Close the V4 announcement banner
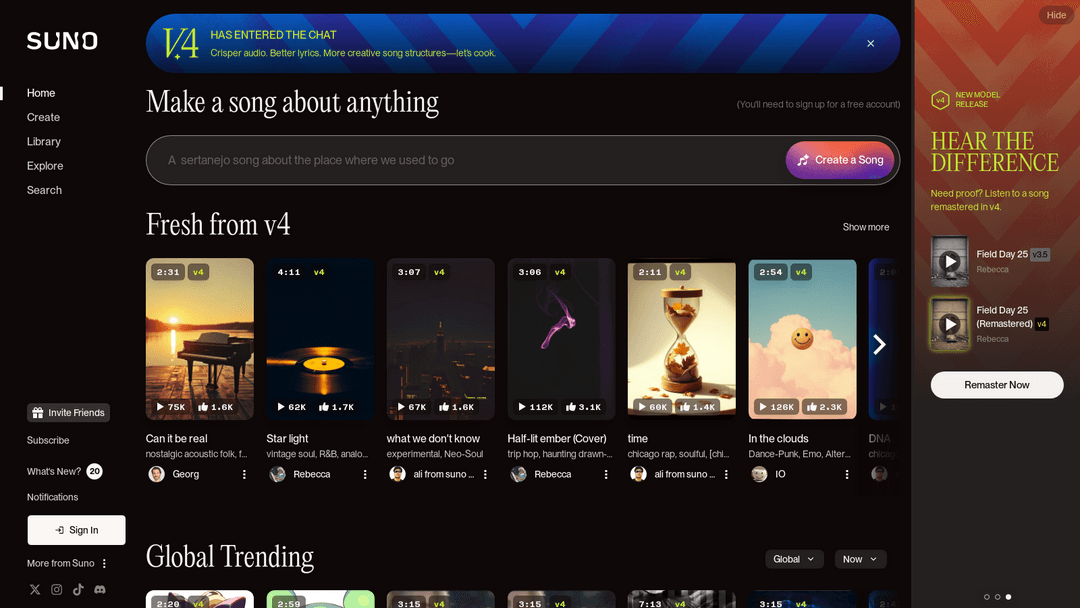 click(871, 43)
